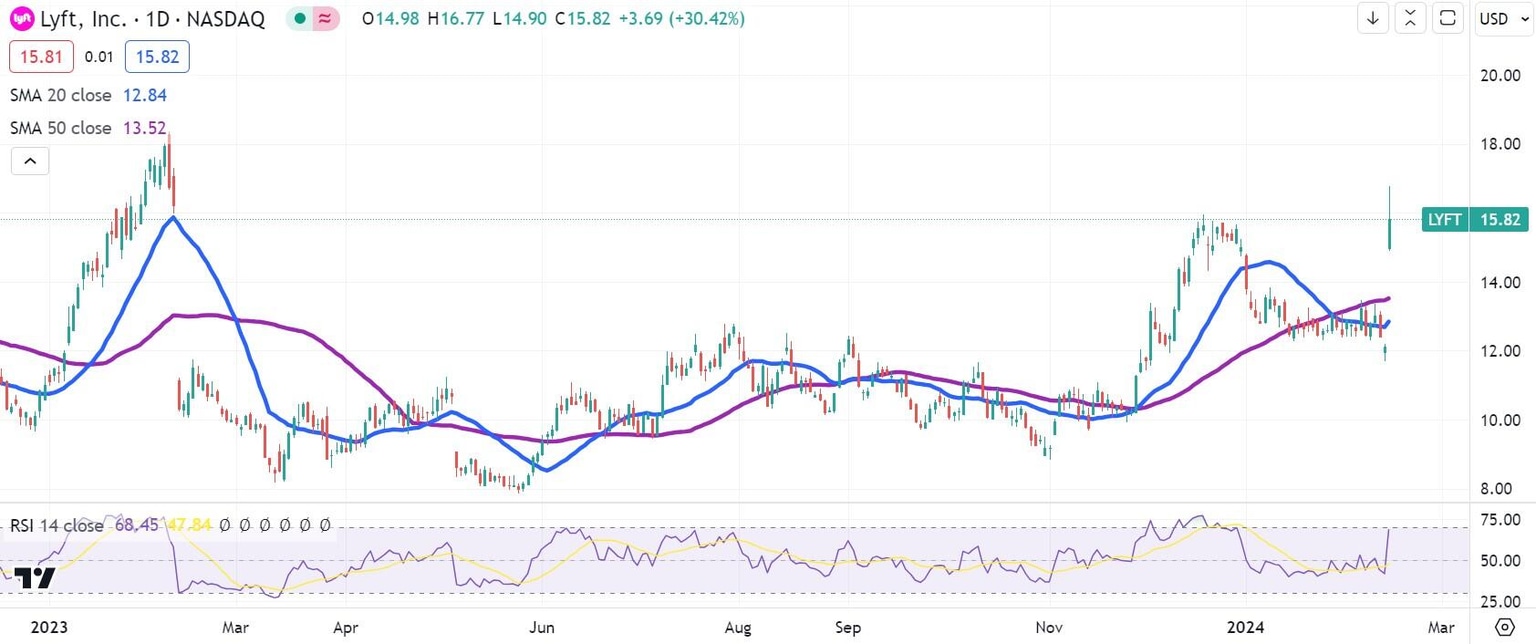This screenshot has width=1536, height=644.
Task: Click the Nov time axis label
Action: (x=1051, y=627)
